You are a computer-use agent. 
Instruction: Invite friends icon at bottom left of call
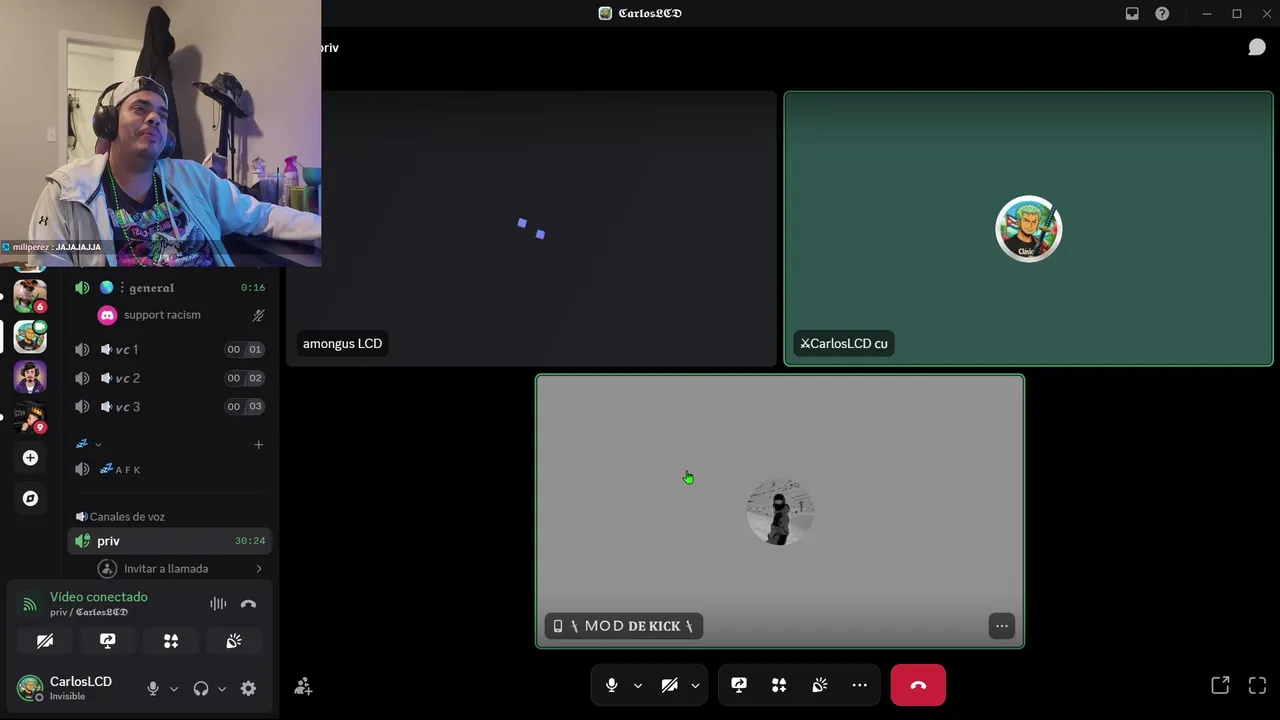pyautogui.click(x=303, y=686)
